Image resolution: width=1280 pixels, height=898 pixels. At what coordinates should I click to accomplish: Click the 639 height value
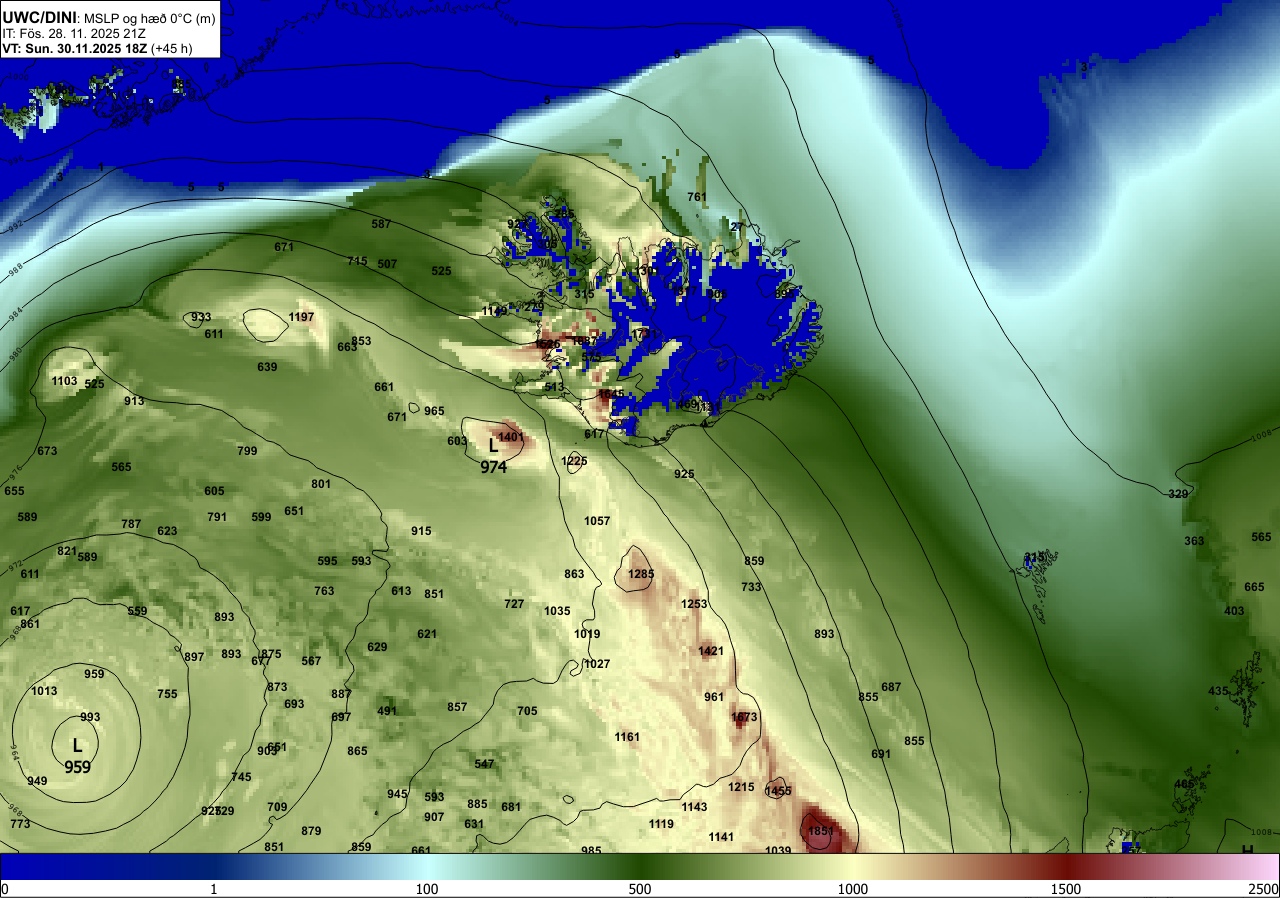[x=267, y=367]
